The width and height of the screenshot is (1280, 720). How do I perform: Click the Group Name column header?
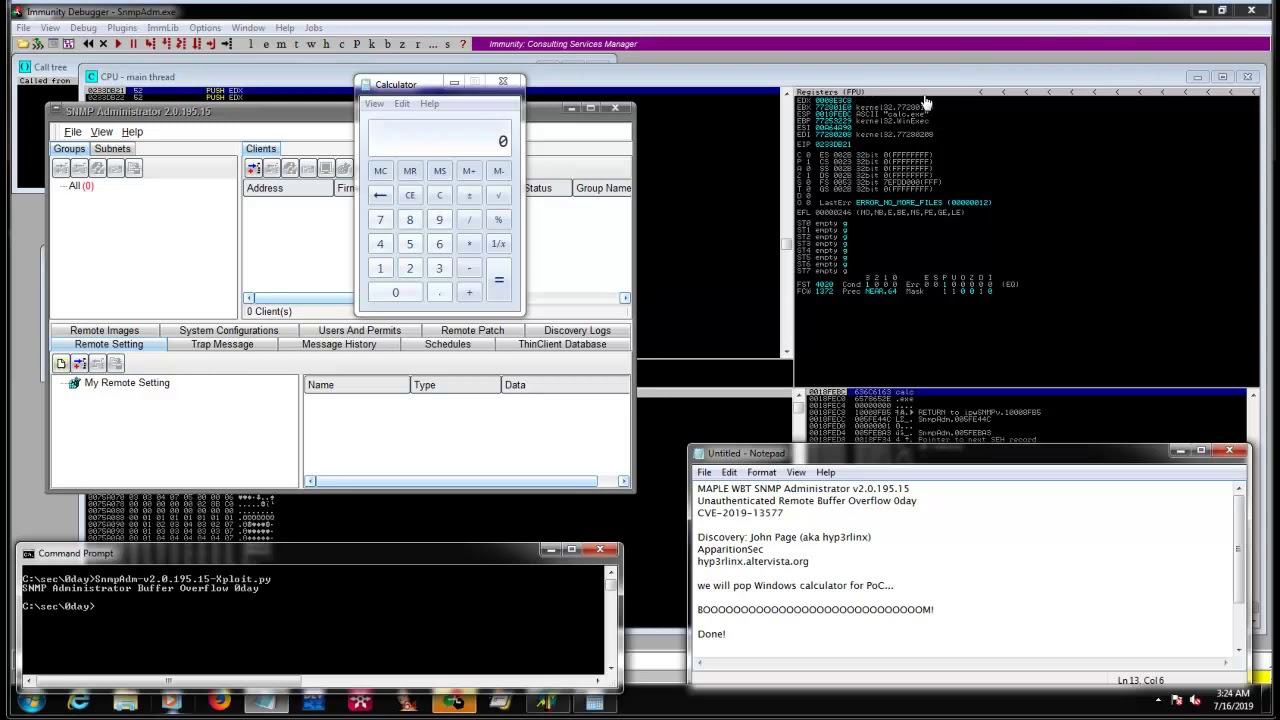click(603, 188)
